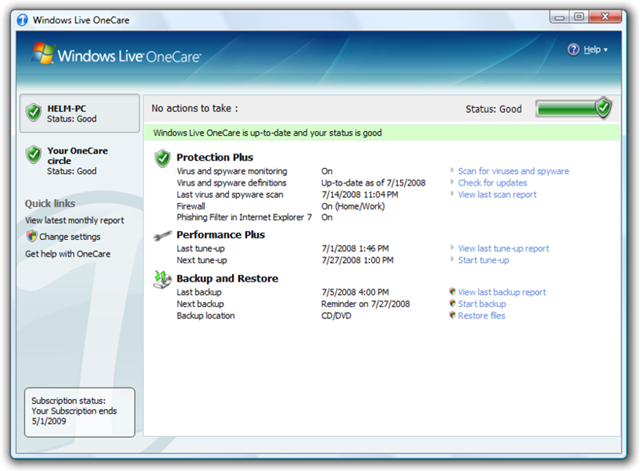Click 'Reminder on 7/27/2008' value
This screenshot has height=471, width=640.
[365, 304]
